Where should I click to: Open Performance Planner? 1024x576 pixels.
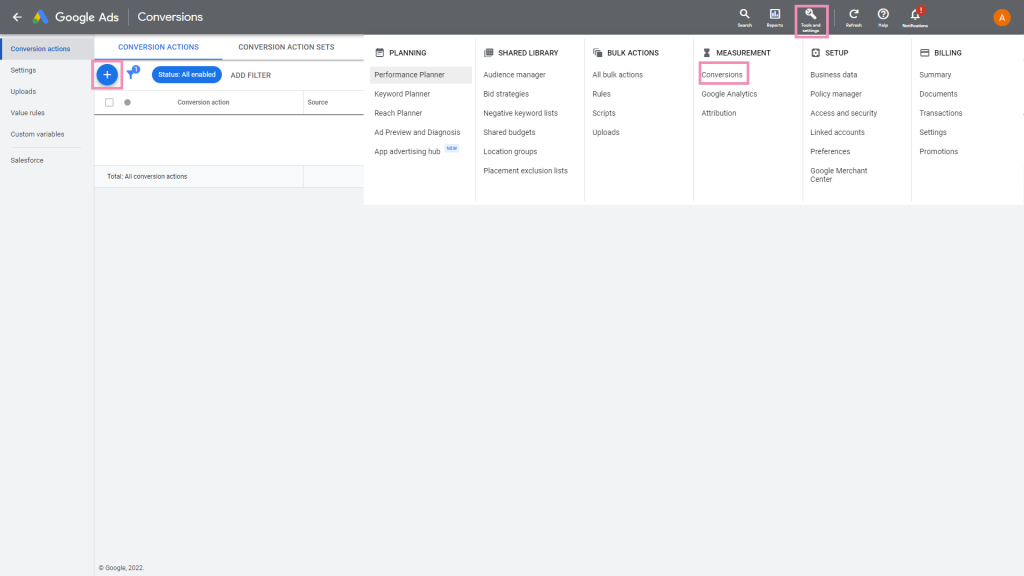click(421, 75)
